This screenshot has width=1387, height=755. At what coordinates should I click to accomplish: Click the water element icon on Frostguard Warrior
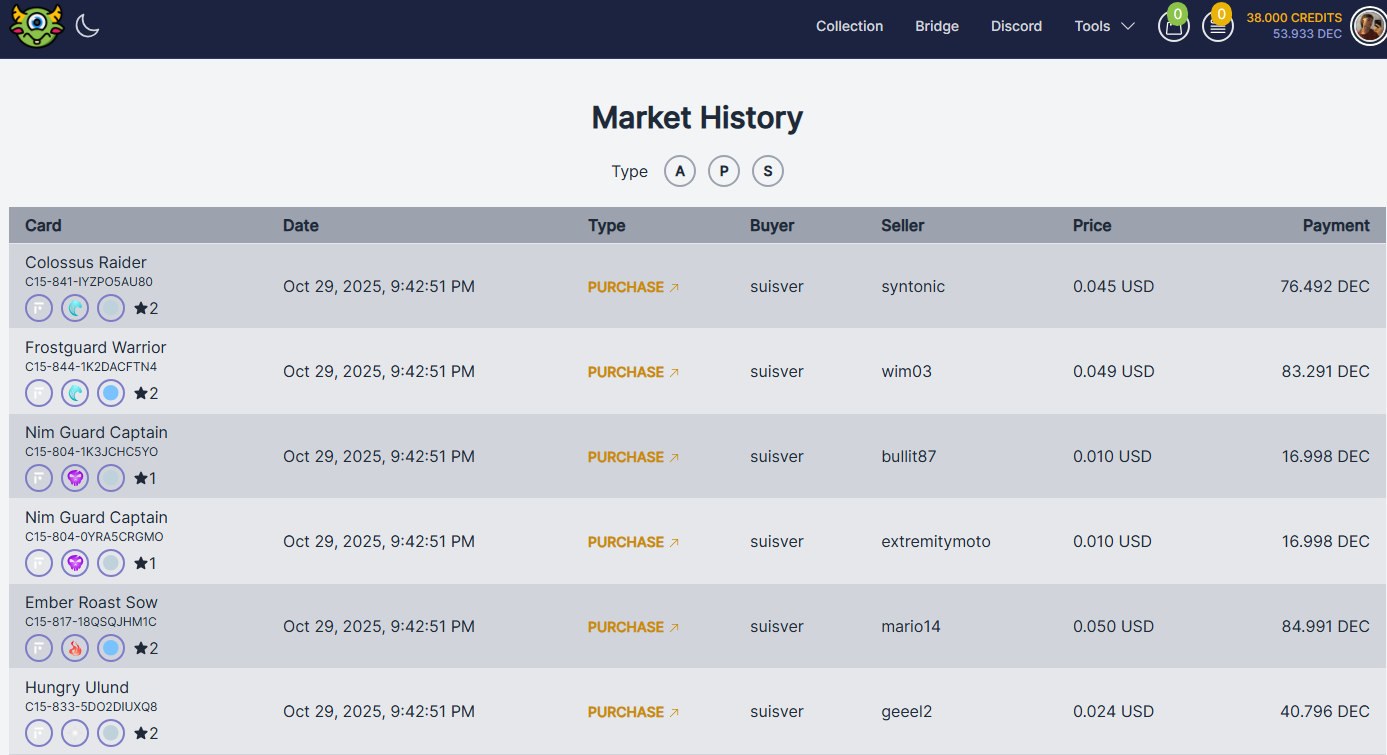click(75, 393)
